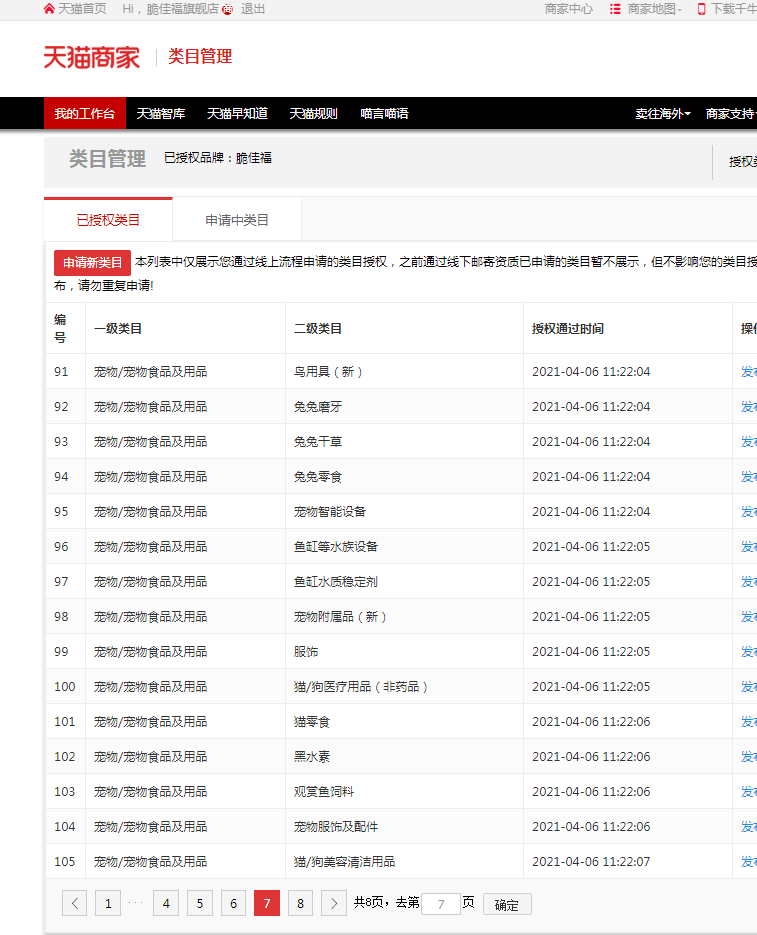The width and height of the screenshot is (757, 935).
Task: Click the 发布 link in row 105
Action: click(x=749, y=862)
